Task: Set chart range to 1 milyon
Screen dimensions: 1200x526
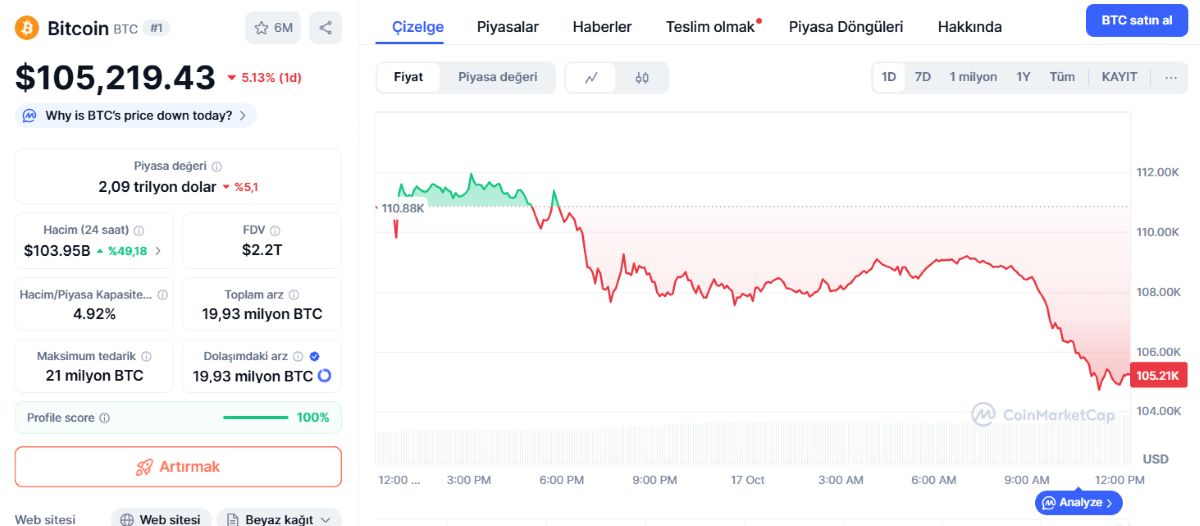Action: pyautogui.click(x=973, y=77)
